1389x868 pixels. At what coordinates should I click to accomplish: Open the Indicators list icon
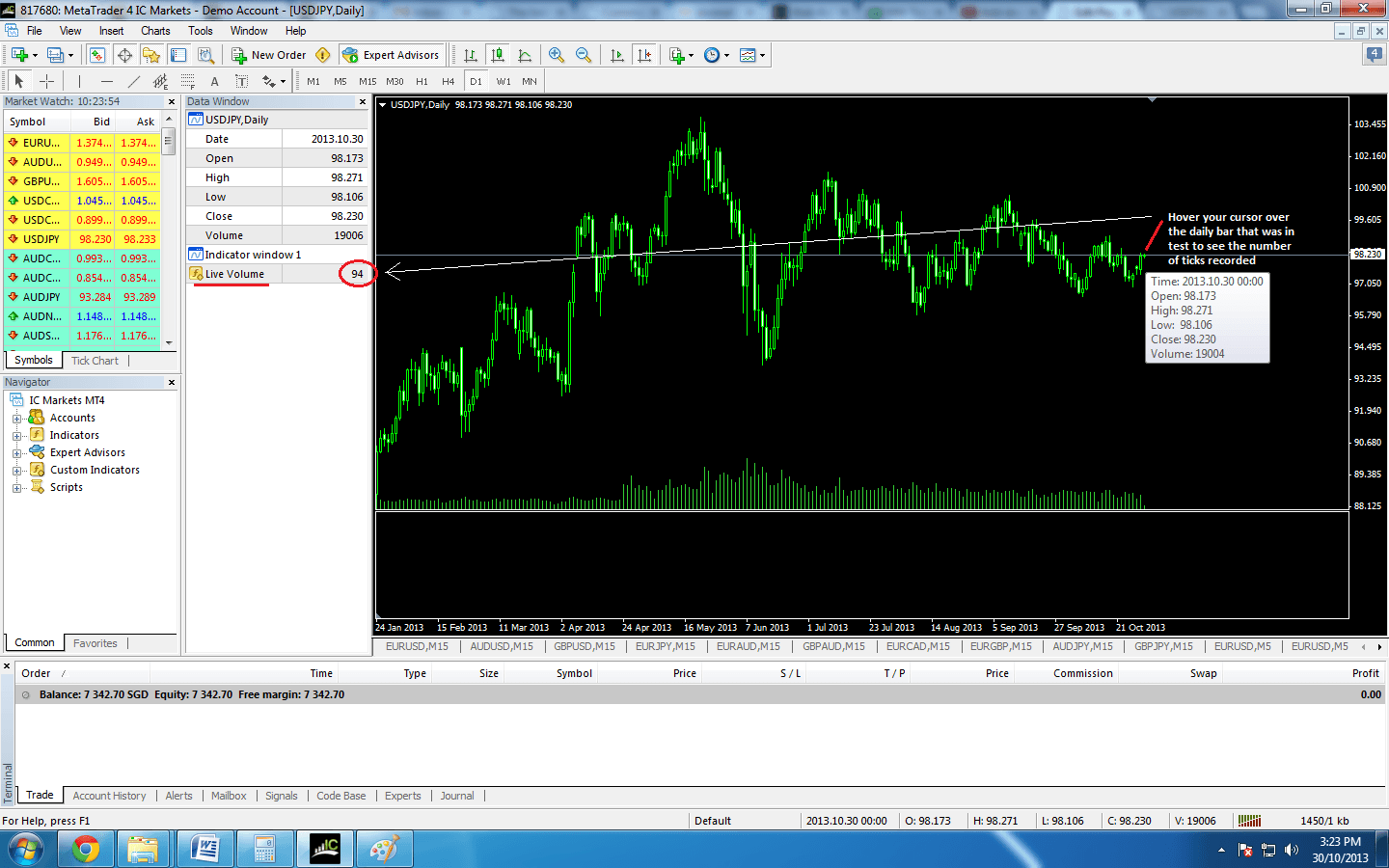(676, 55)
